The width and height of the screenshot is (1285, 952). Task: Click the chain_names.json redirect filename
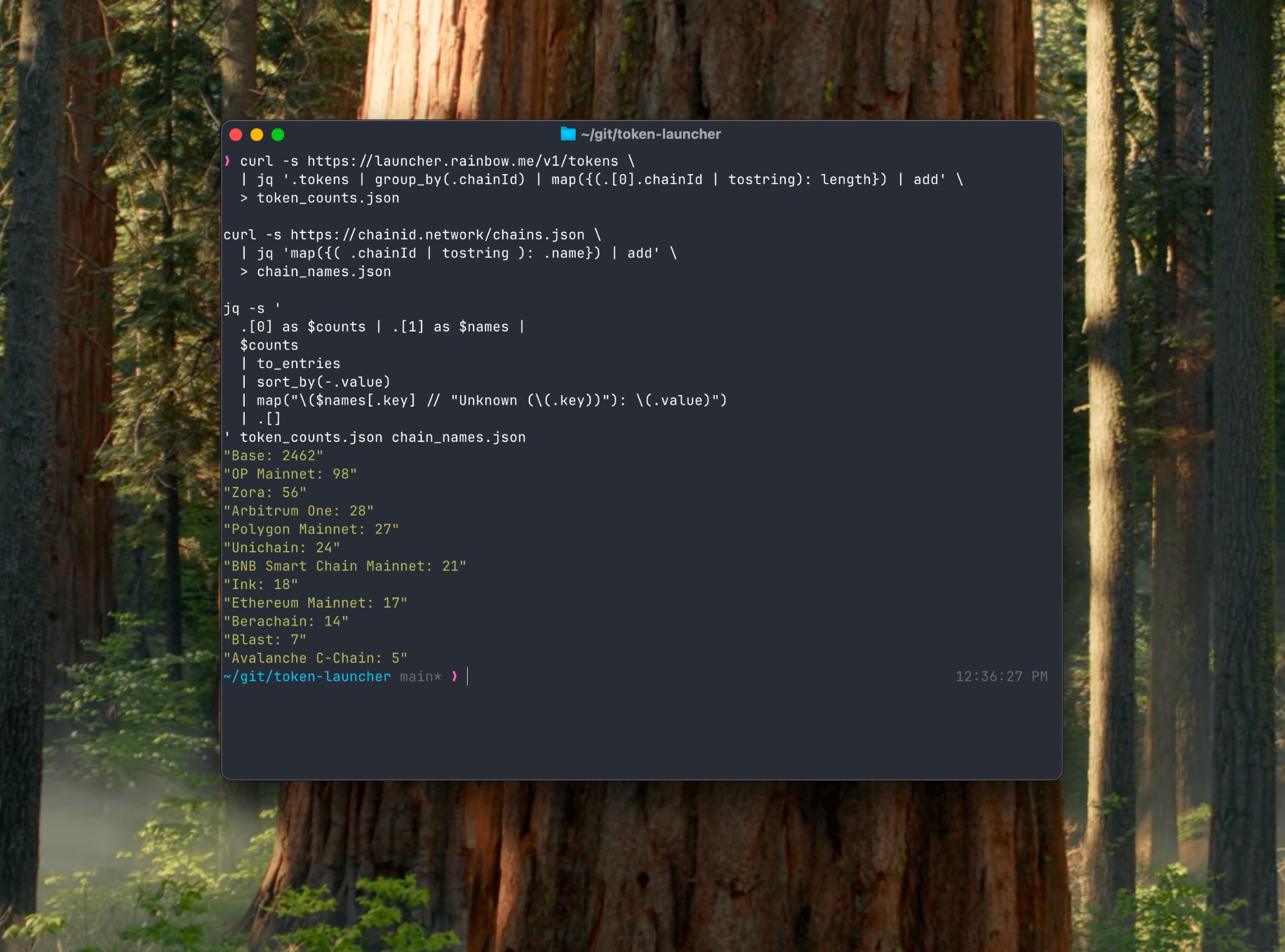click(x=324, y=272)
